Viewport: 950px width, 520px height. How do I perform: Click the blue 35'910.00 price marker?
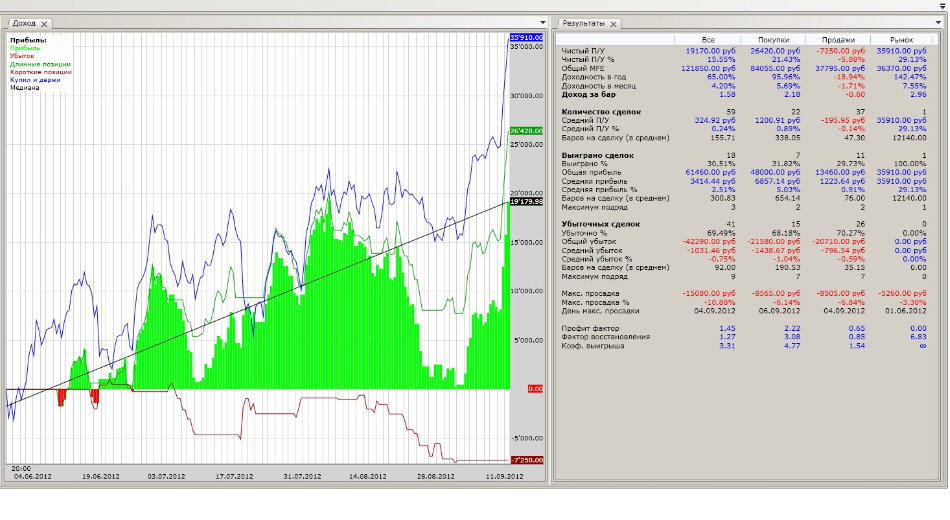pyautogui.click(x=525, y=37)
